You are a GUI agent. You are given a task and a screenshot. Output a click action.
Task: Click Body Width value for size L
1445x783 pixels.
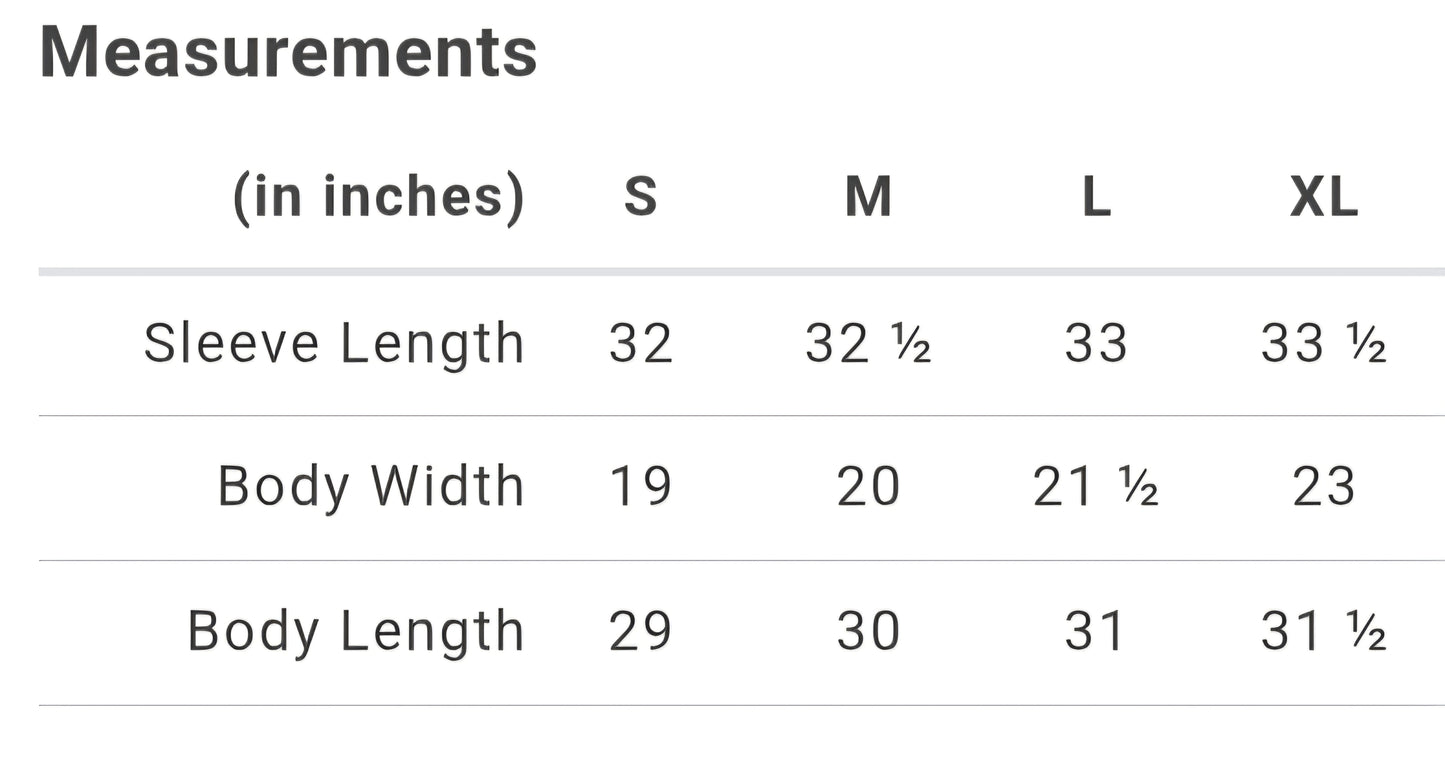coord(1096,488)
